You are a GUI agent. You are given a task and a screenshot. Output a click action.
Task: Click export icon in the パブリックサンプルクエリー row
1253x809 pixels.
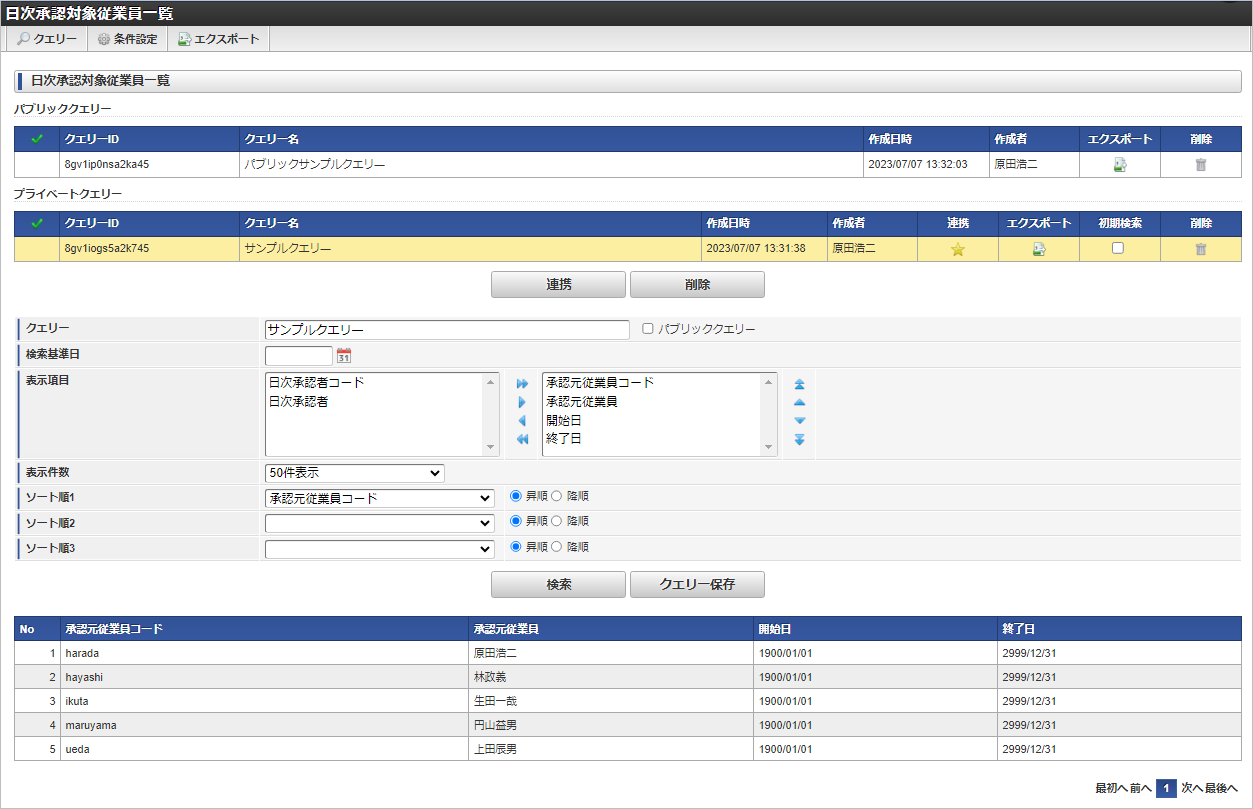coord(1120,165)
